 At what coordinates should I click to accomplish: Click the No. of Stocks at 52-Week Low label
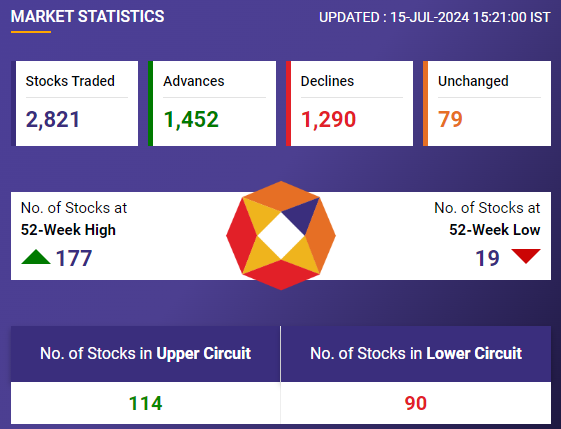tap(487, 219)
